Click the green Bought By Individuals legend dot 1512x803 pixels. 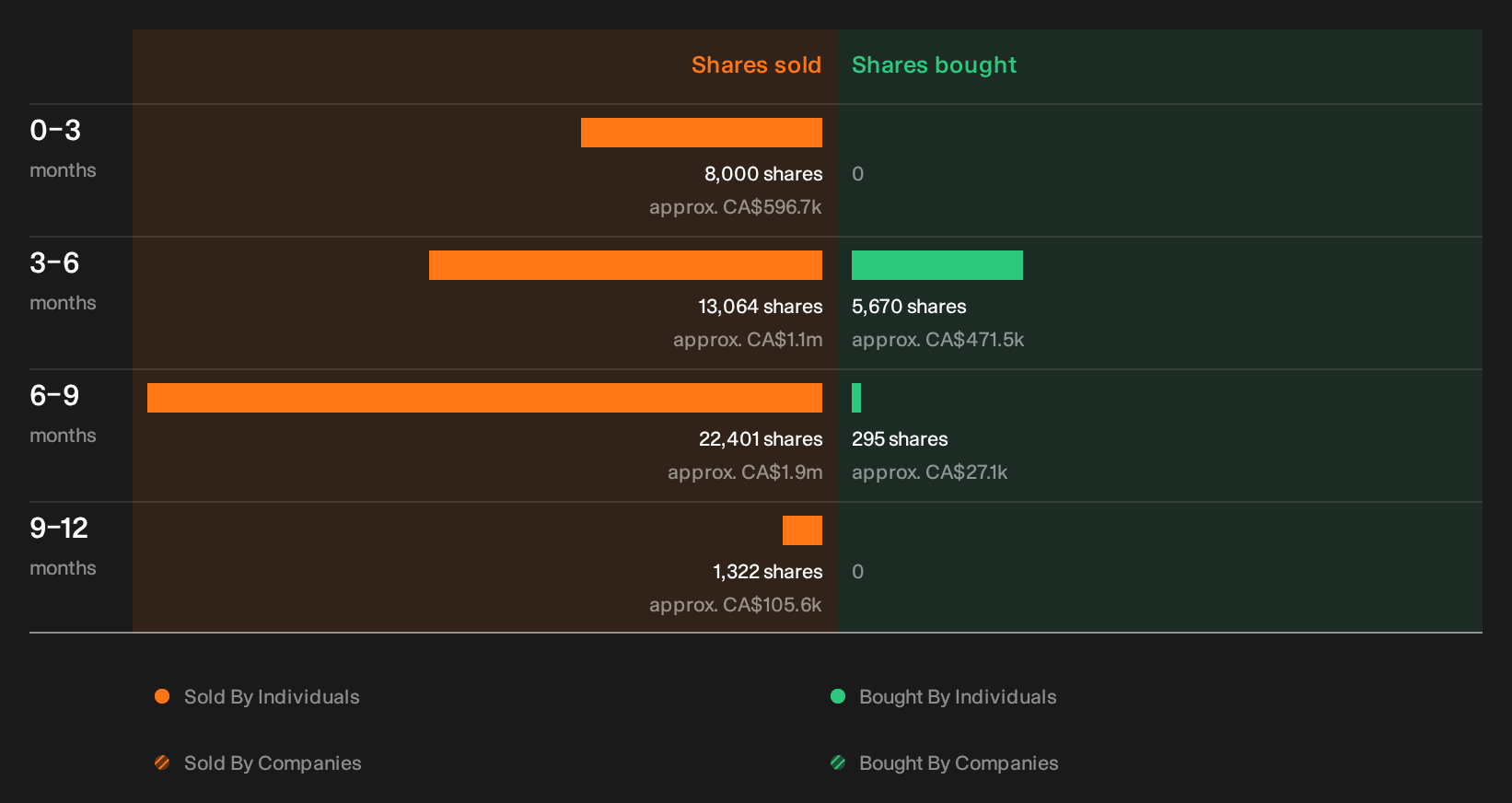coord(838,696)
